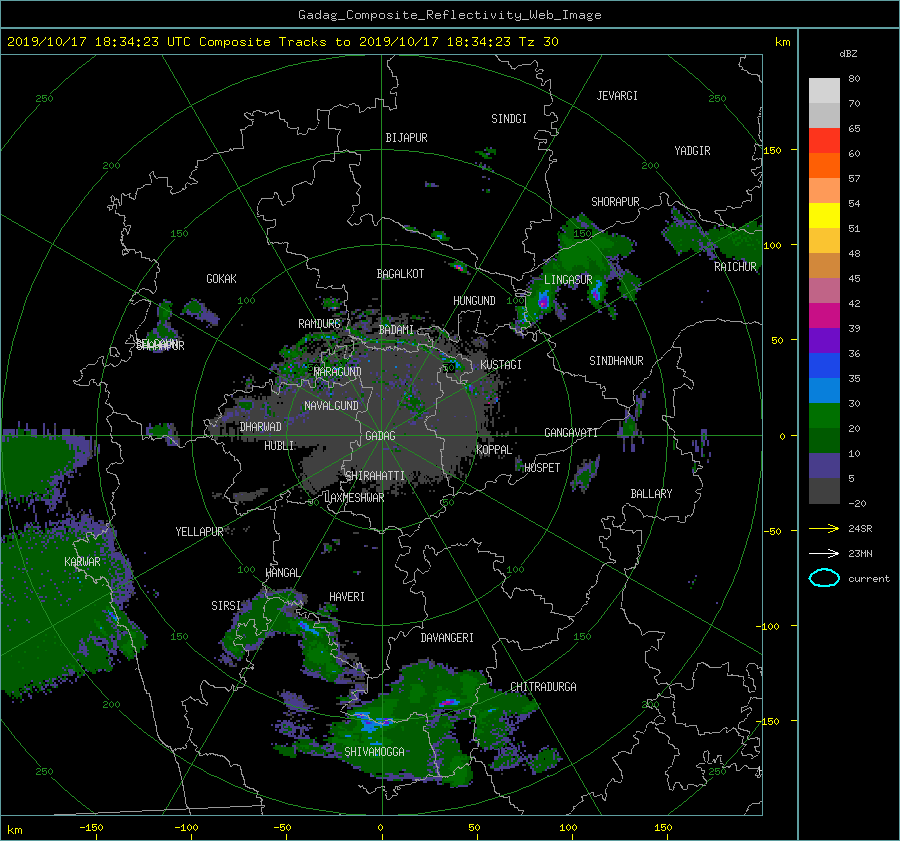Screen dimensions: 900x841
Task: Pick the purple 39 dBZ legend swatch
Action: point(824,340)
